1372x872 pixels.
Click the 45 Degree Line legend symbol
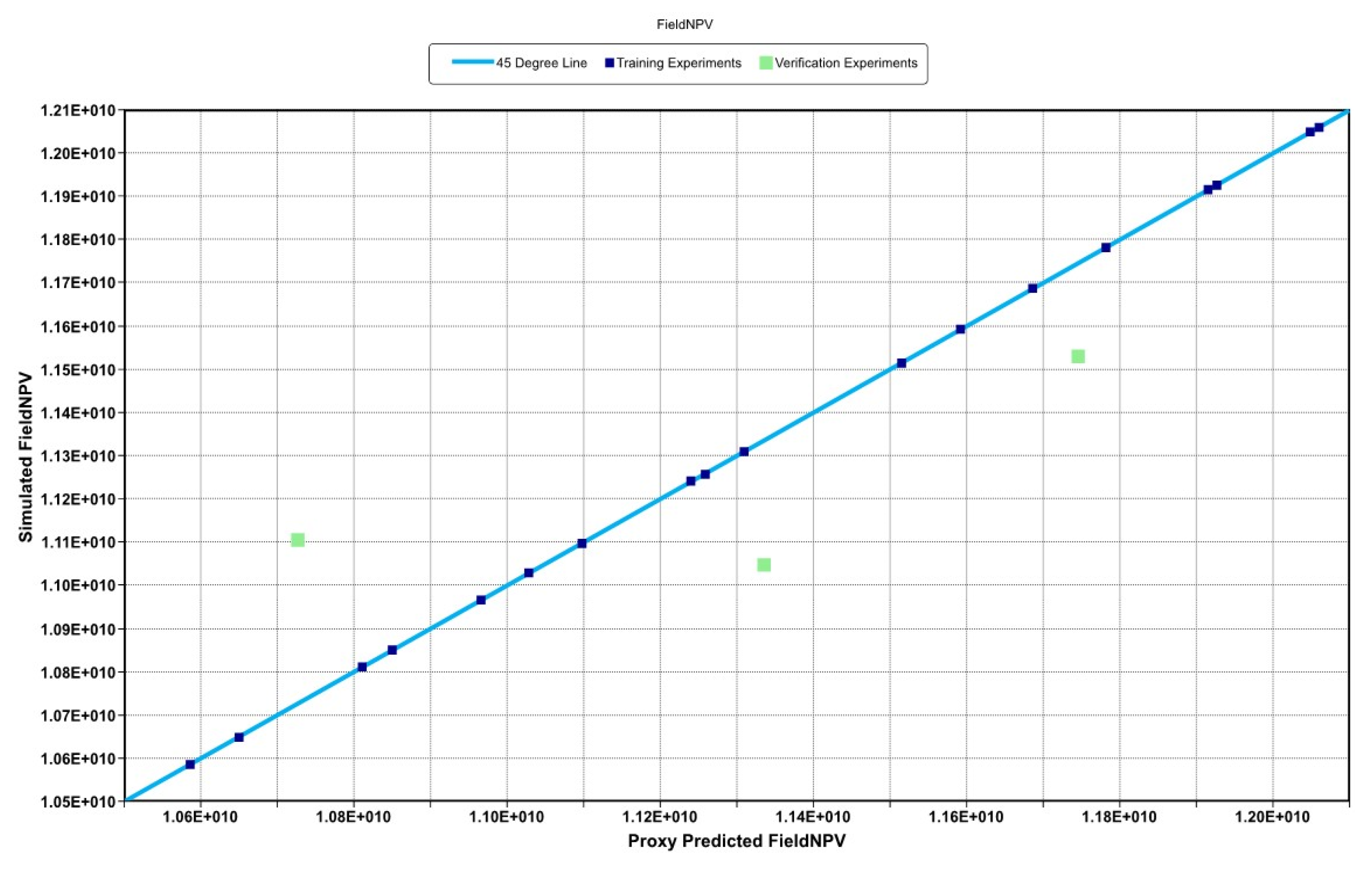pos(473,62)
